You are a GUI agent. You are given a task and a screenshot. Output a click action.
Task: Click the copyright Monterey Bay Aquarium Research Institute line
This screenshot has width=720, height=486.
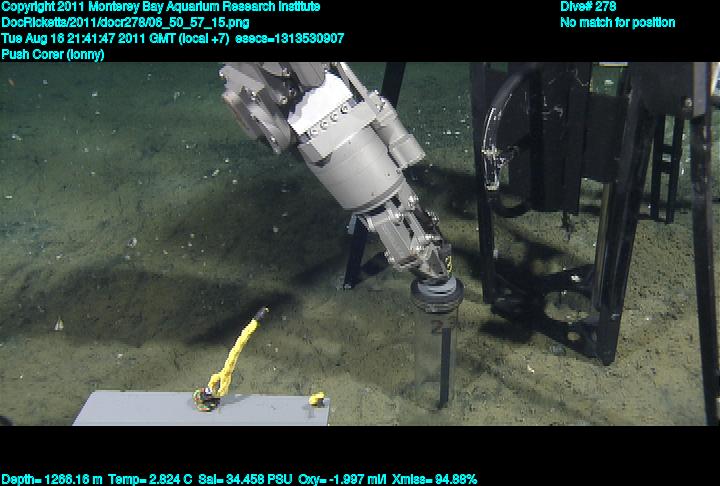[161, 7]
